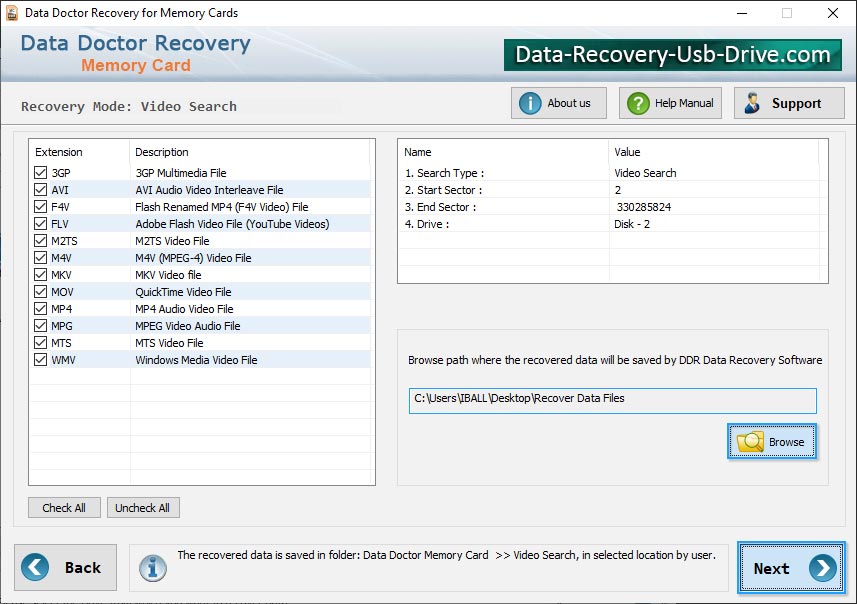Image resolution: width=857 pixels, height=604 pixels.
Task: Click the Value column header
Action: click(x=627, y=152)
